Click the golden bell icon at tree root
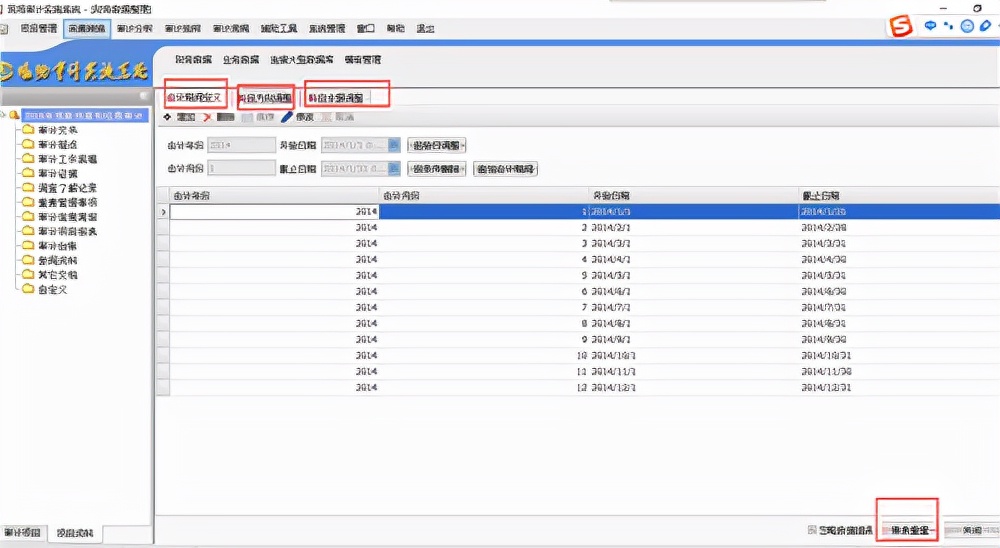The height and width of the screenshot is (548, 1000). coord(14,115)
